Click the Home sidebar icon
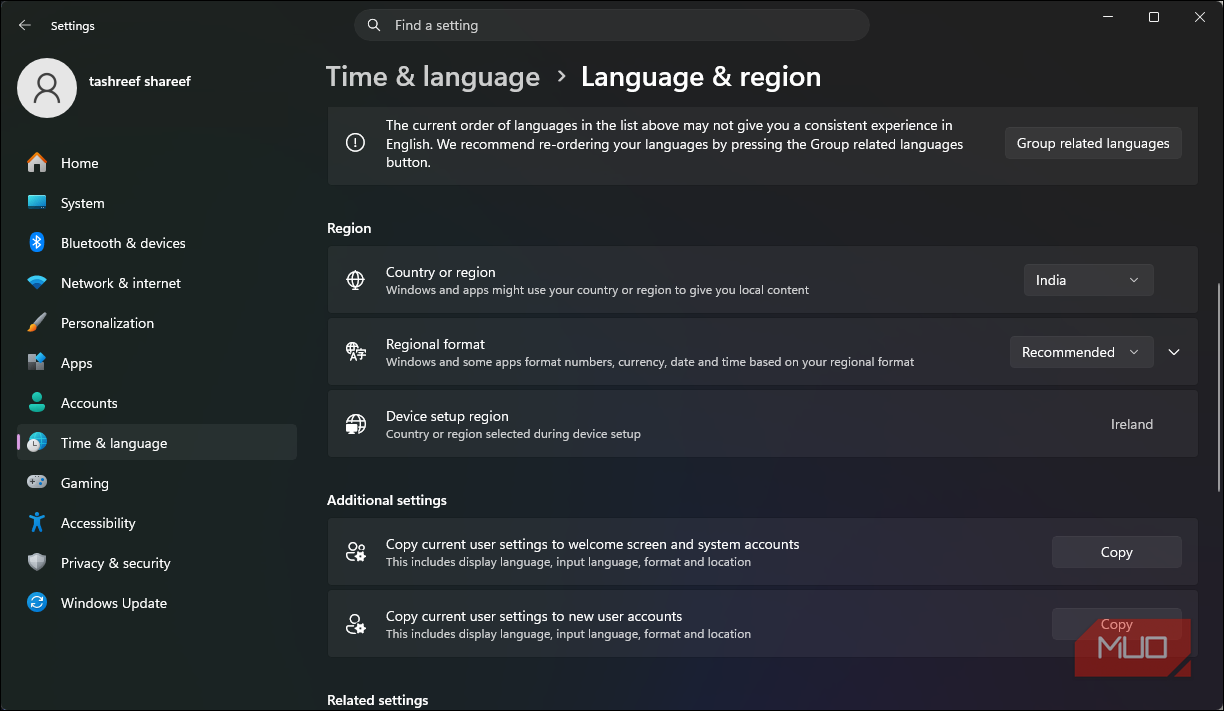1224x711 pixels. pyautogui.click(x=37, y=163)
